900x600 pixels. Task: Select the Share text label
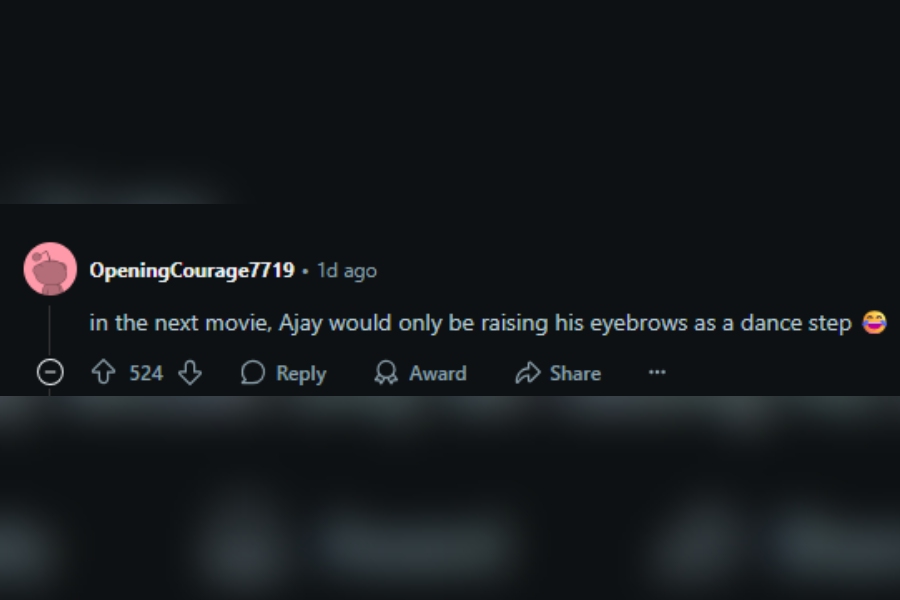[575, 373]
